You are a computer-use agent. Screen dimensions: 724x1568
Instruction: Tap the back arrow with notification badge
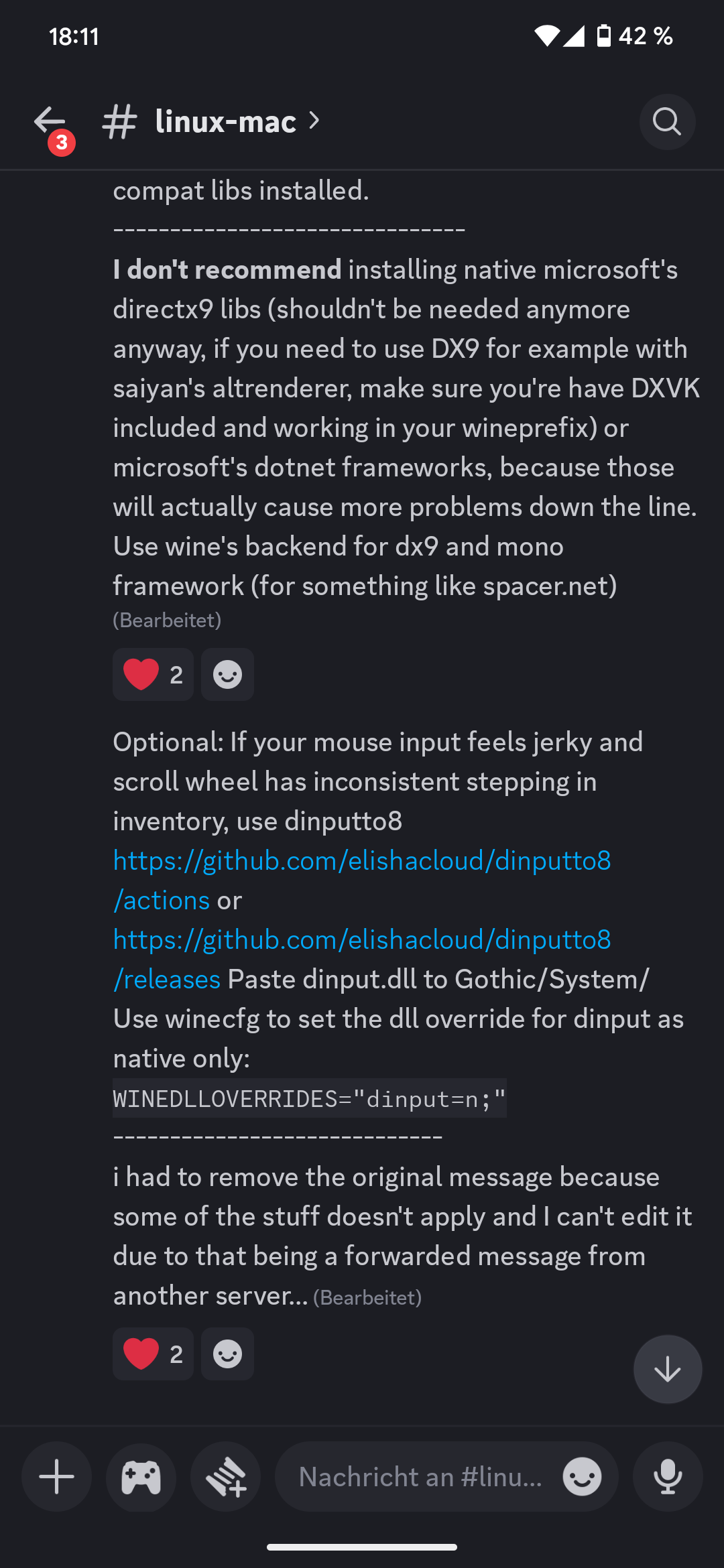point(51,123)
